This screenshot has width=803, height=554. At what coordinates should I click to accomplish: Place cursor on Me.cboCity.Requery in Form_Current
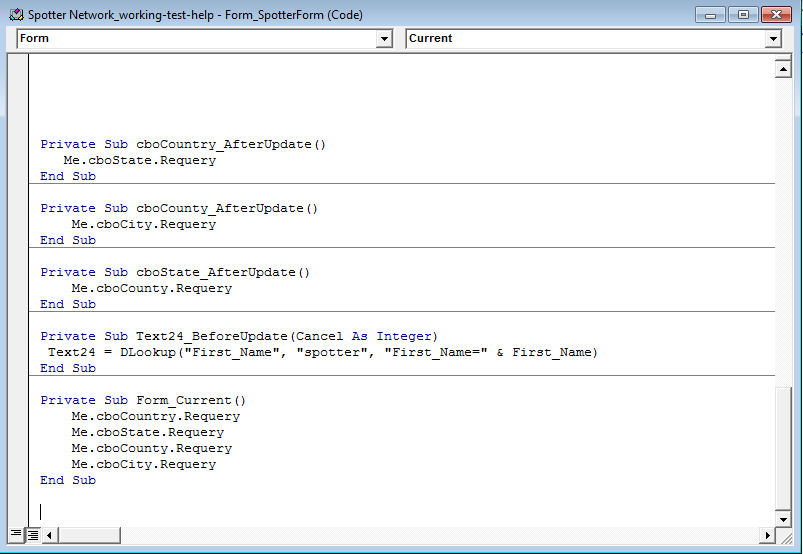point(143,464)
